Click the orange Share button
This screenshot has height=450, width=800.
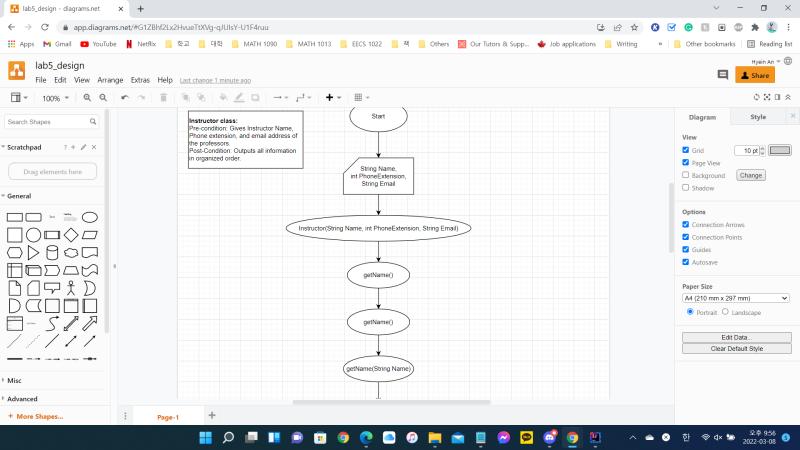(755, 75)
